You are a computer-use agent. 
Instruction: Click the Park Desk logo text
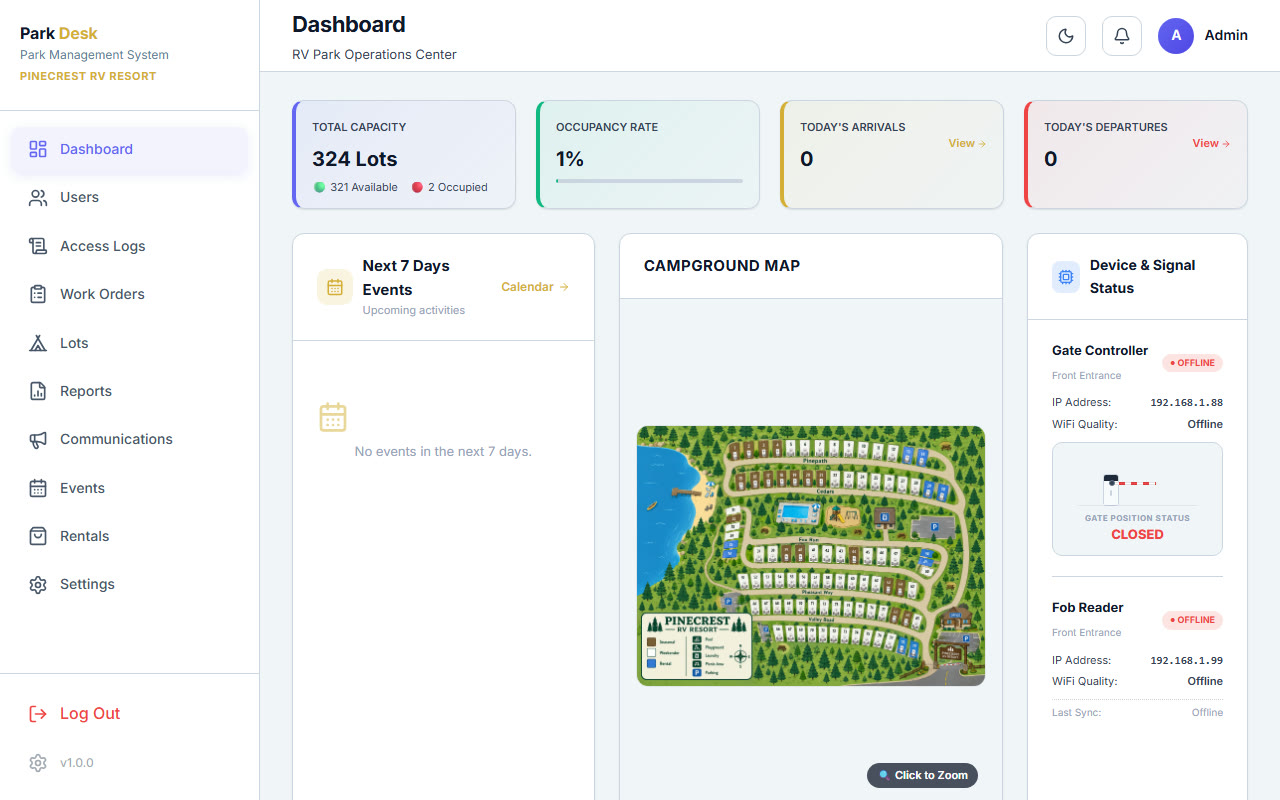click(59, 33)
